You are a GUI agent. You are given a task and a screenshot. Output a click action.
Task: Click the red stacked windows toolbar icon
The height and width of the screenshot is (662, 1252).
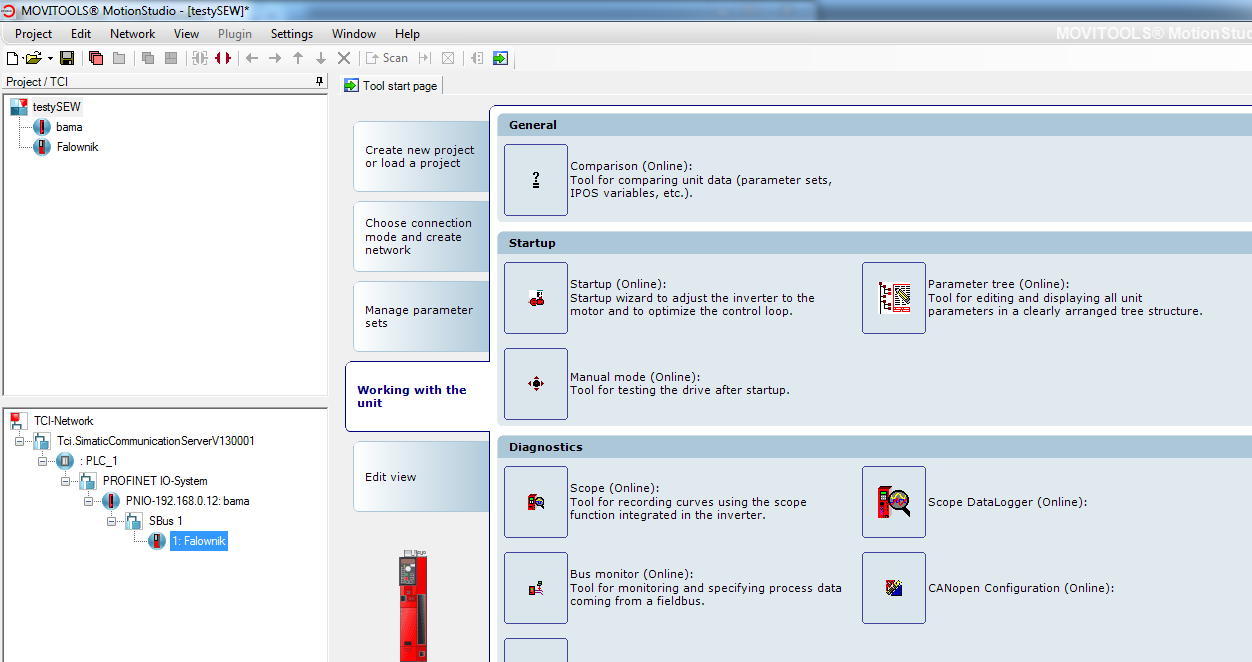click(x=96, y=58)
